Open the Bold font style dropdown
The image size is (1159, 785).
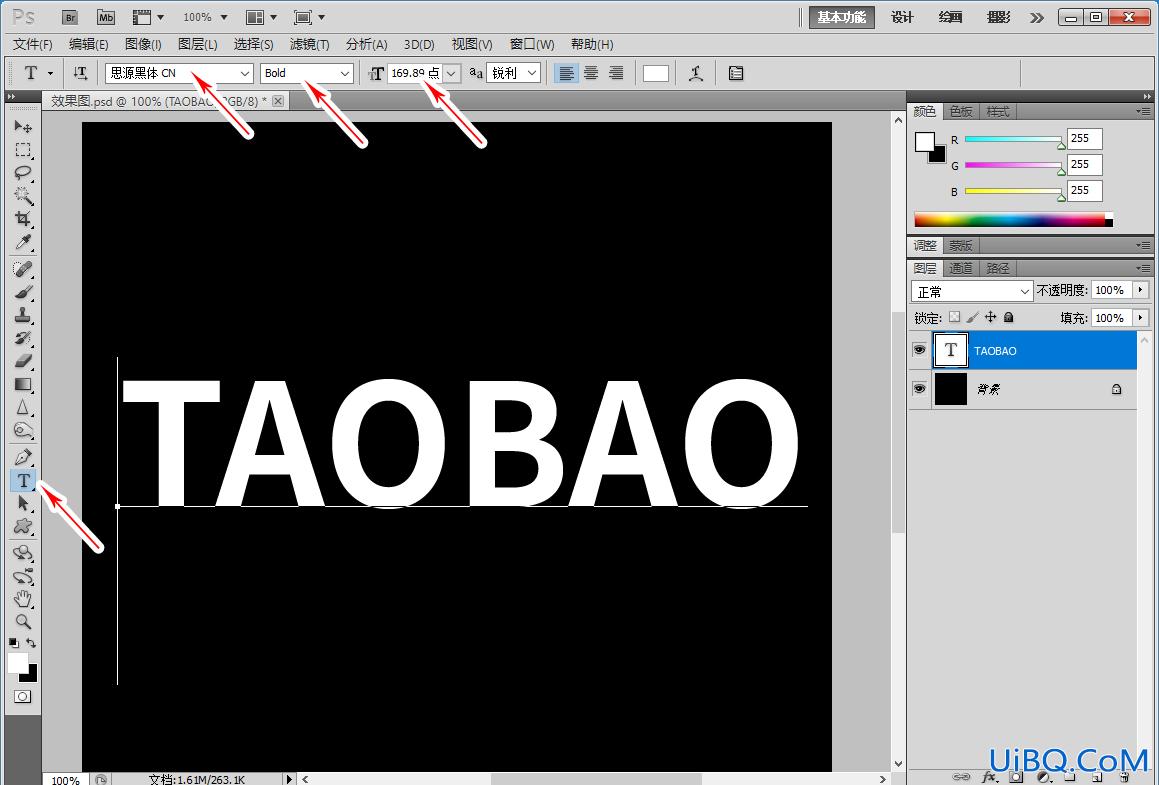pyautogui.click(x=344, y=73)
